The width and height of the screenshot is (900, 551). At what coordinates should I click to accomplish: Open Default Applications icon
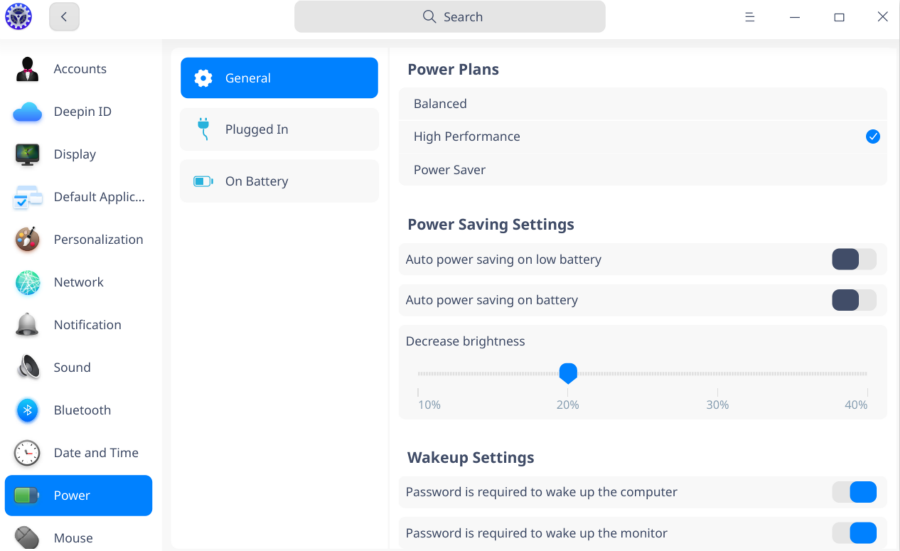pyautogui.click(x=27, y=197)
